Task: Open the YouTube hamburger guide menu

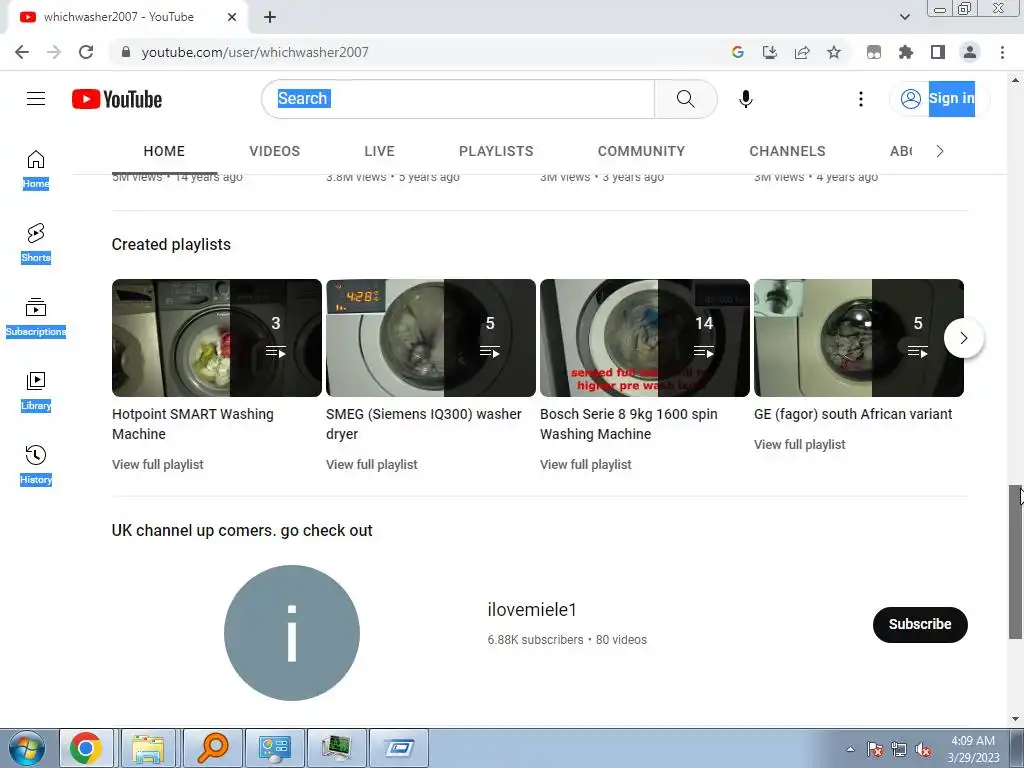Action: 36,99
